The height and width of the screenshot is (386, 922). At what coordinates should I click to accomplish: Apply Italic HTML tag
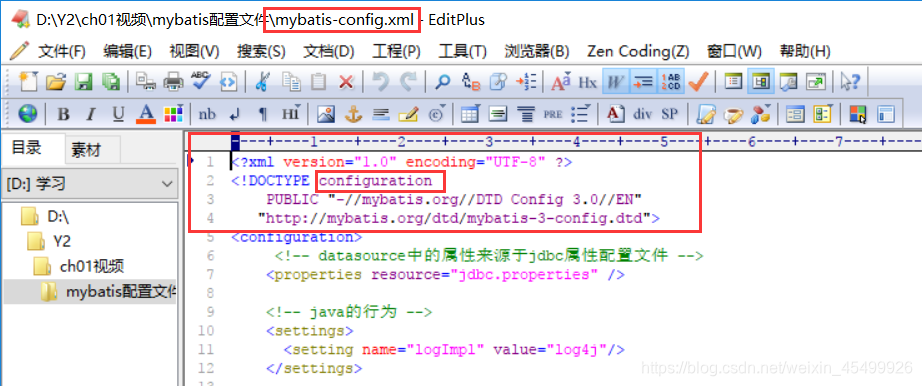pos(91,114)
